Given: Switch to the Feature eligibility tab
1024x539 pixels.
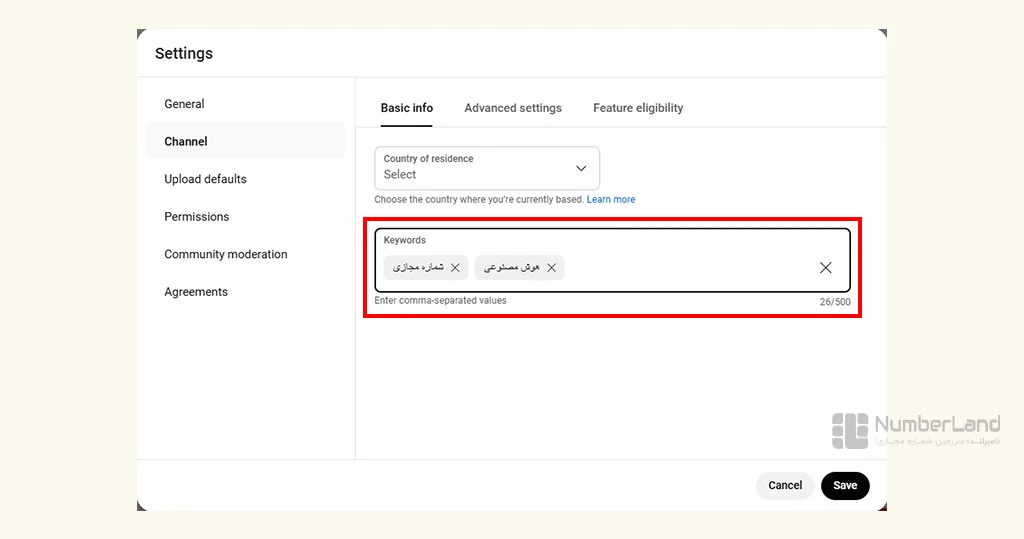Looking at the screenshot, I should click(x=638, y=108).
